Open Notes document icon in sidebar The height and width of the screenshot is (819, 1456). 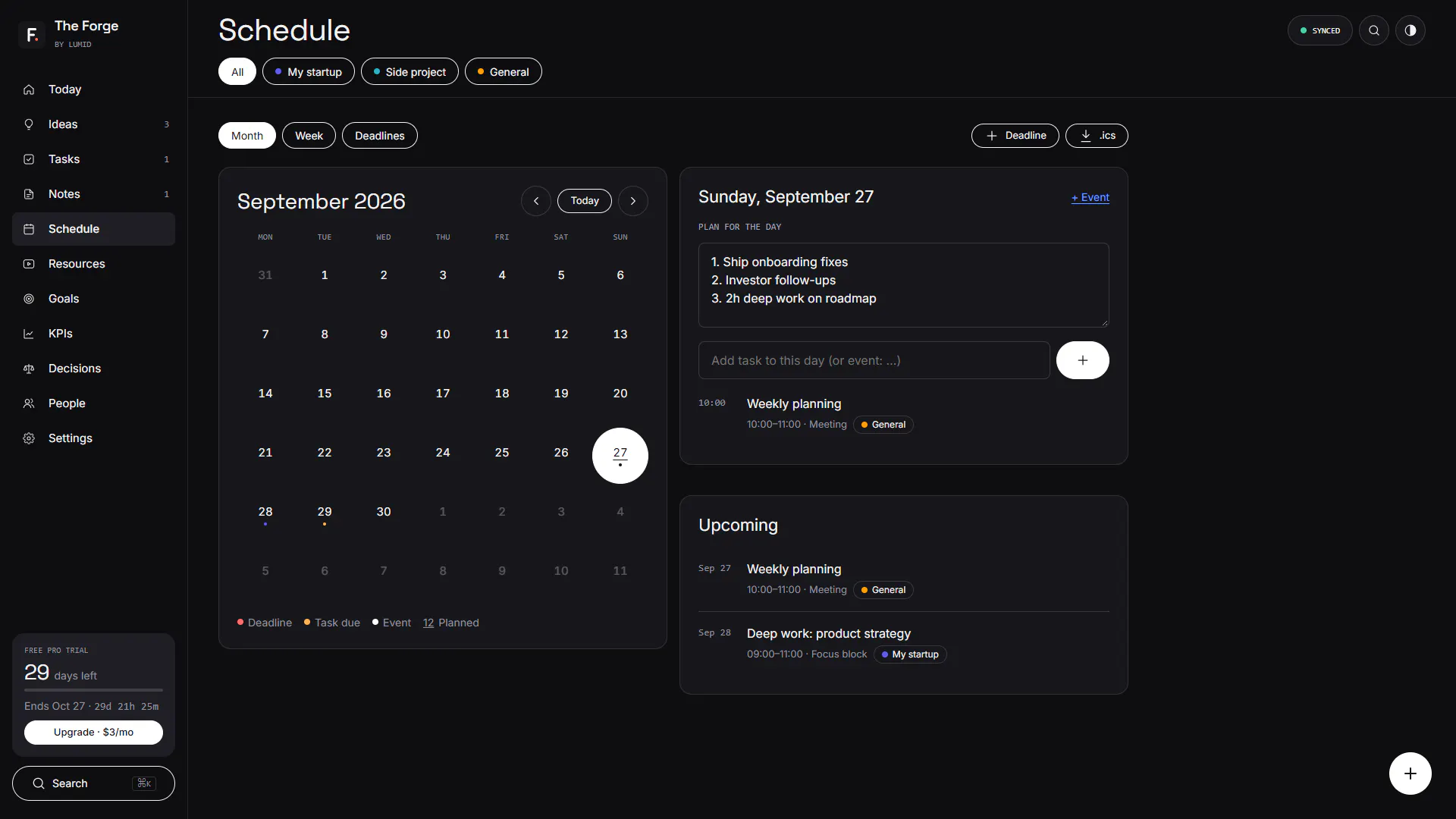click(x=29, y=194)
